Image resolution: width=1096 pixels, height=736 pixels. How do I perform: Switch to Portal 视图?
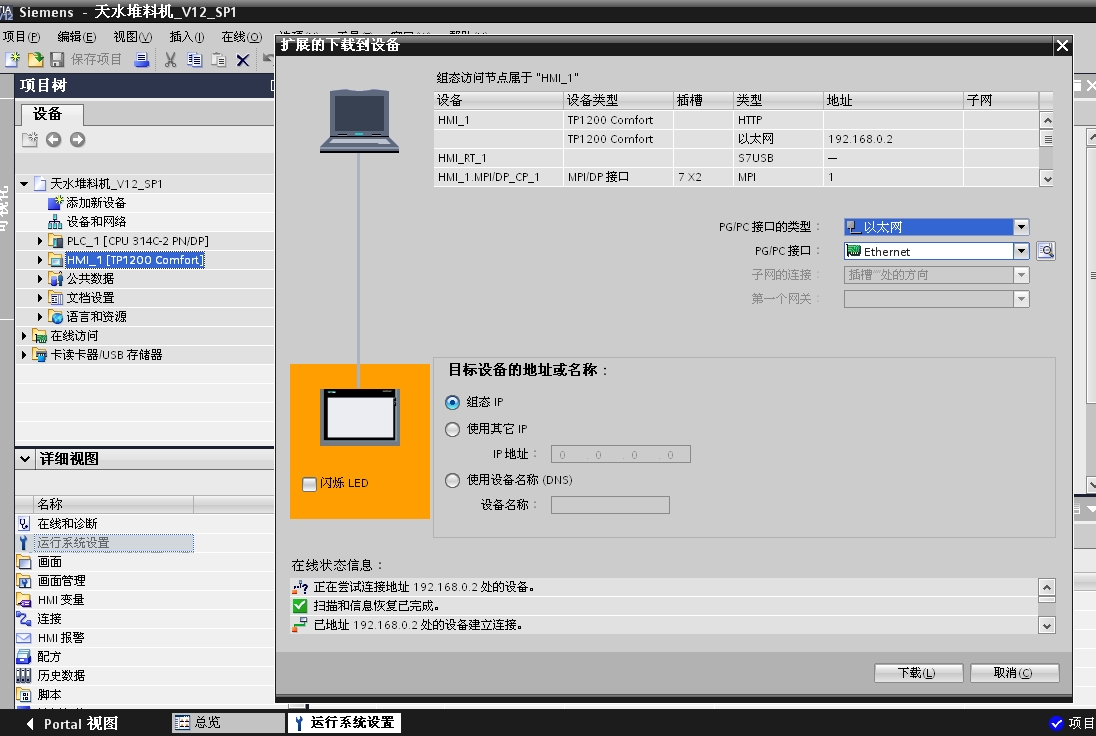point(72,723)
